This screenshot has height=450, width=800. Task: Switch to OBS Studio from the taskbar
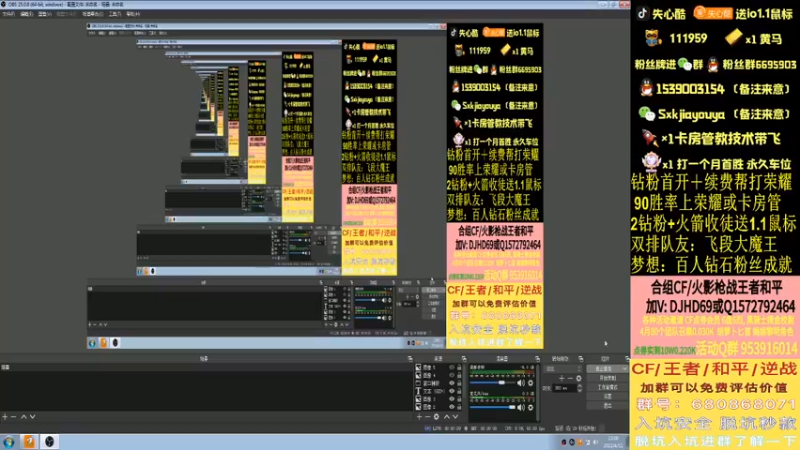pyautogui.click(x=49, y=442)
